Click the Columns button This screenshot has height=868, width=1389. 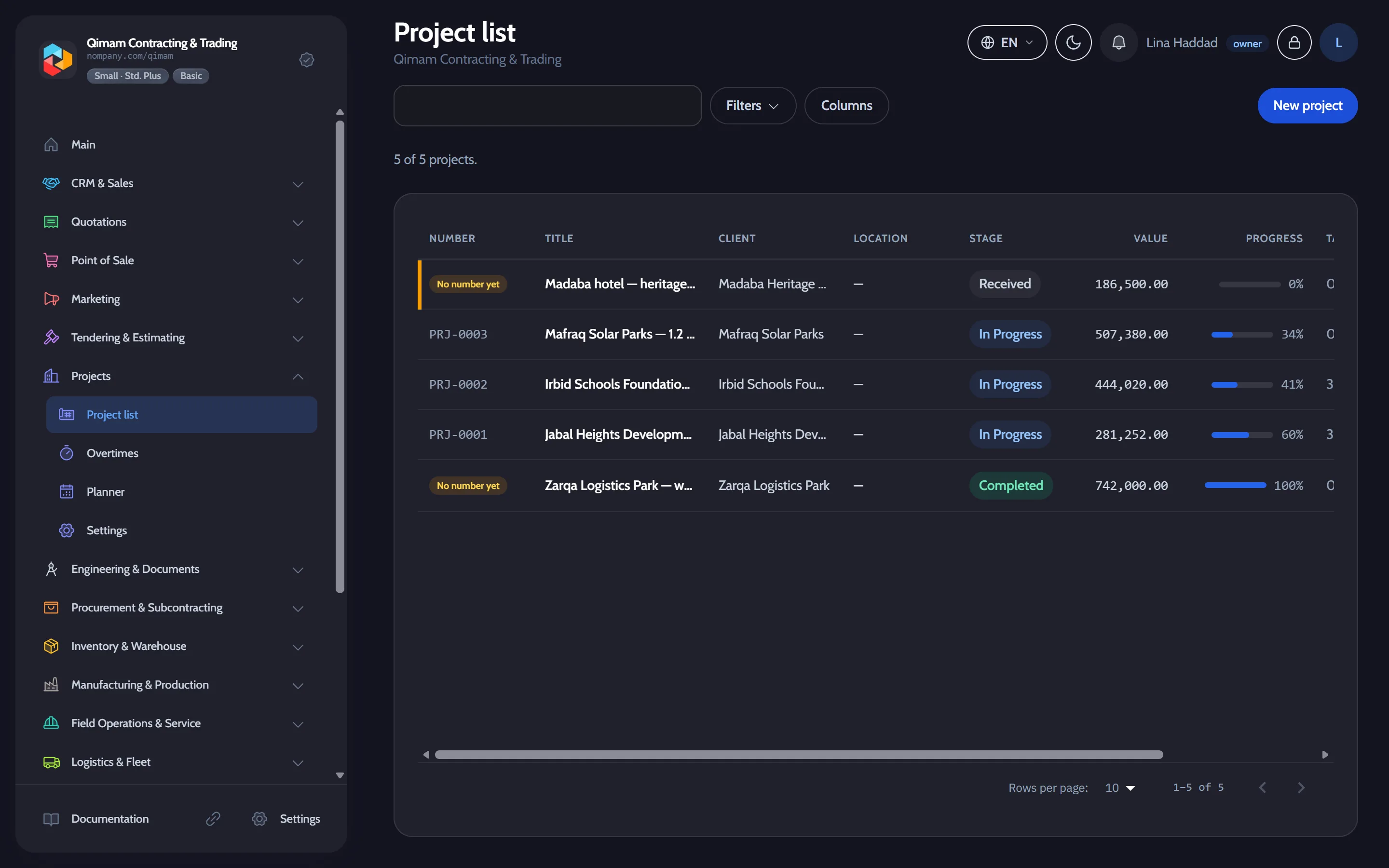pyautogui.click(x=846, y=106)
